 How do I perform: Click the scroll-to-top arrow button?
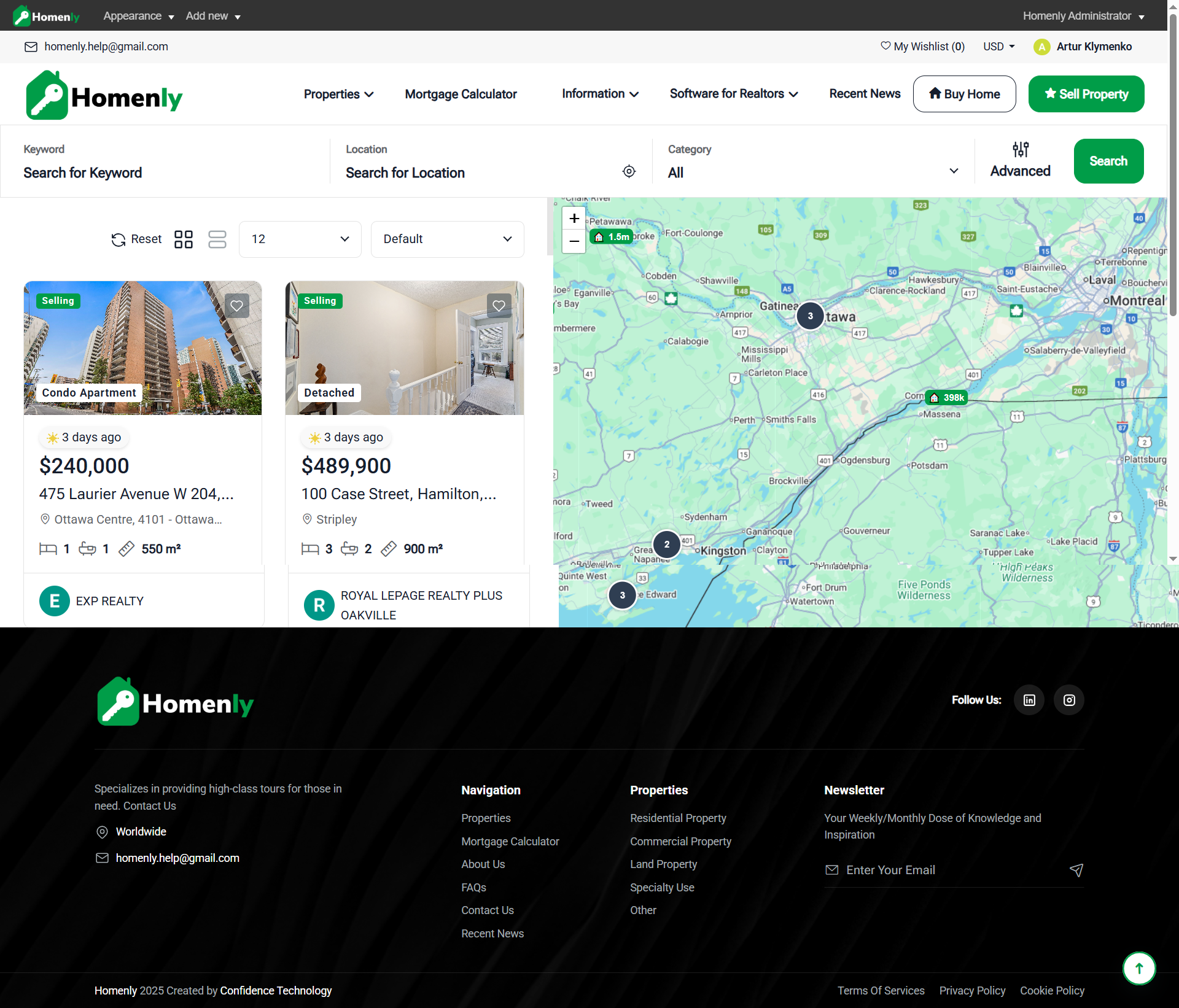(x=1139, y=968)
